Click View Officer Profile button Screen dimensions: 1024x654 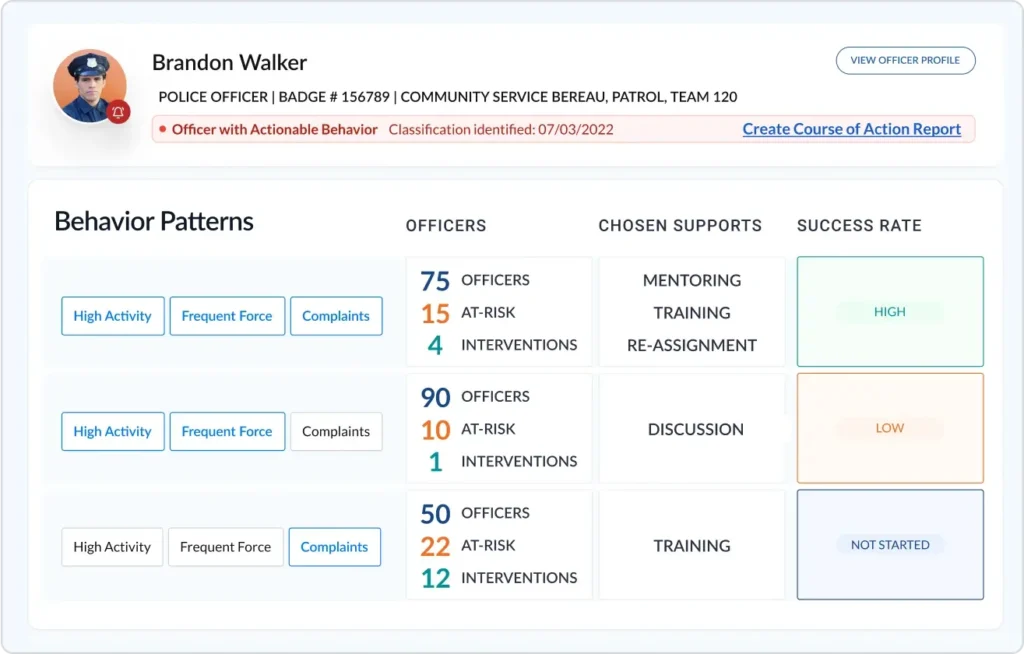tap(905, 60)
